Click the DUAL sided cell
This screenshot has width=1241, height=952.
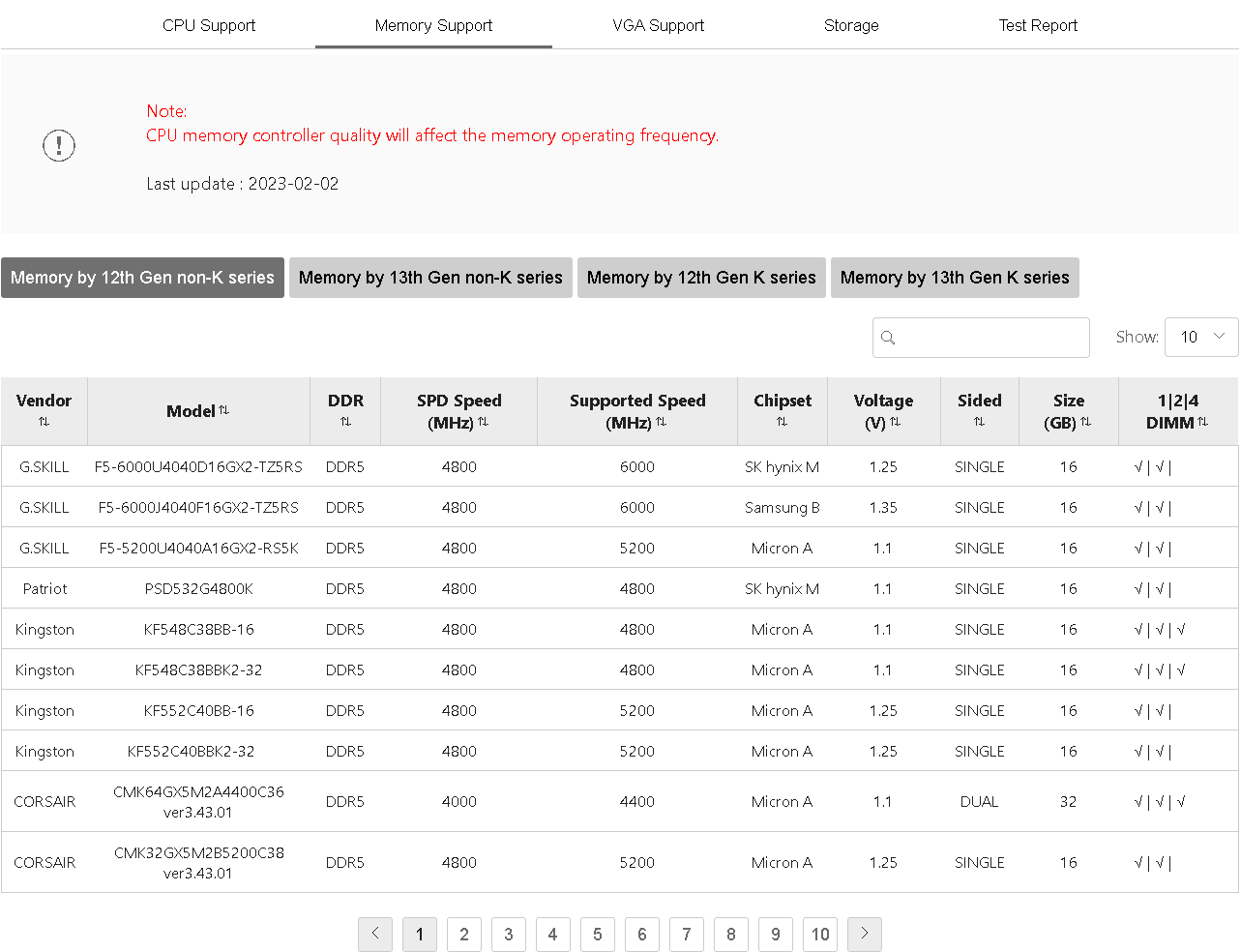979,802
